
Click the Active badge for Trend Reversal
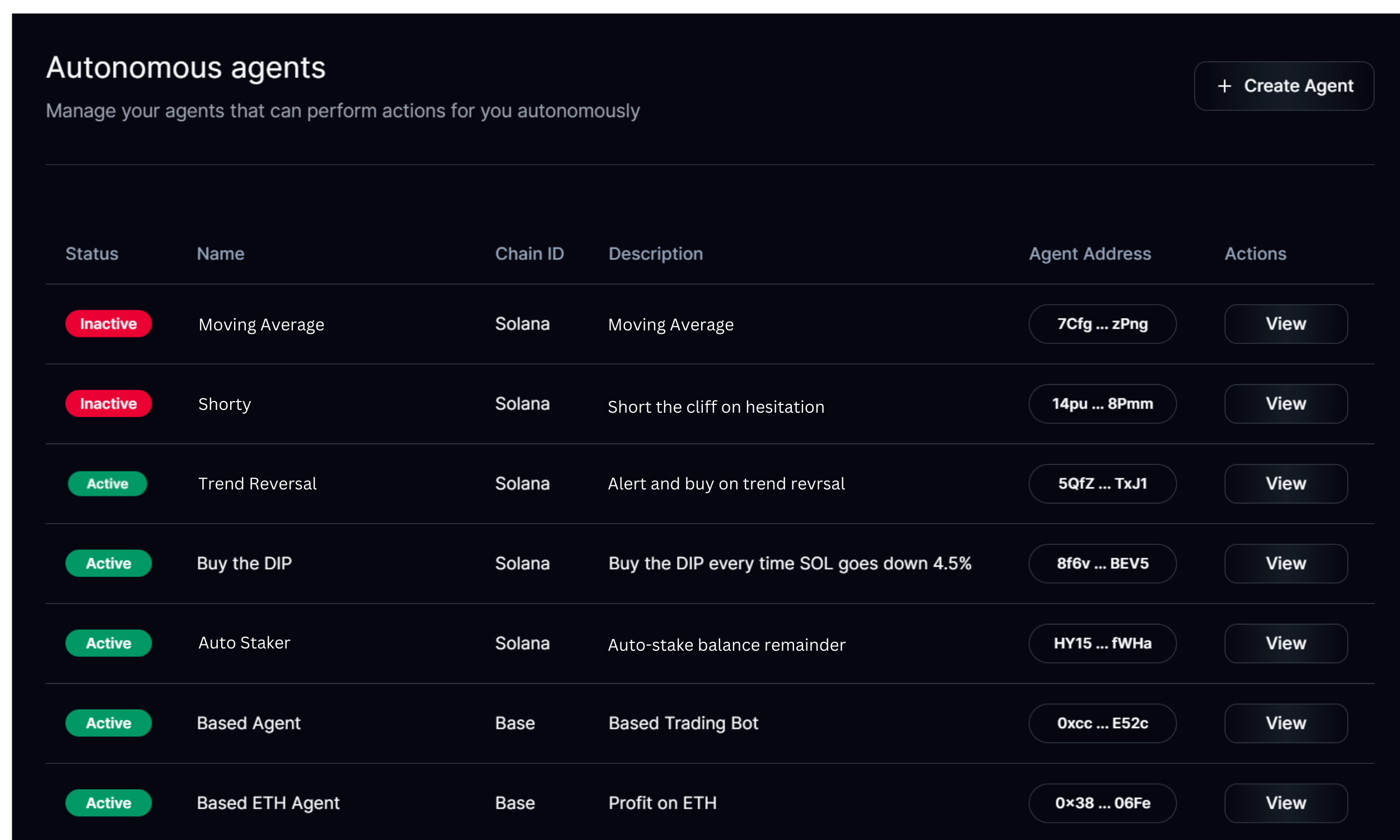point(108,483)
